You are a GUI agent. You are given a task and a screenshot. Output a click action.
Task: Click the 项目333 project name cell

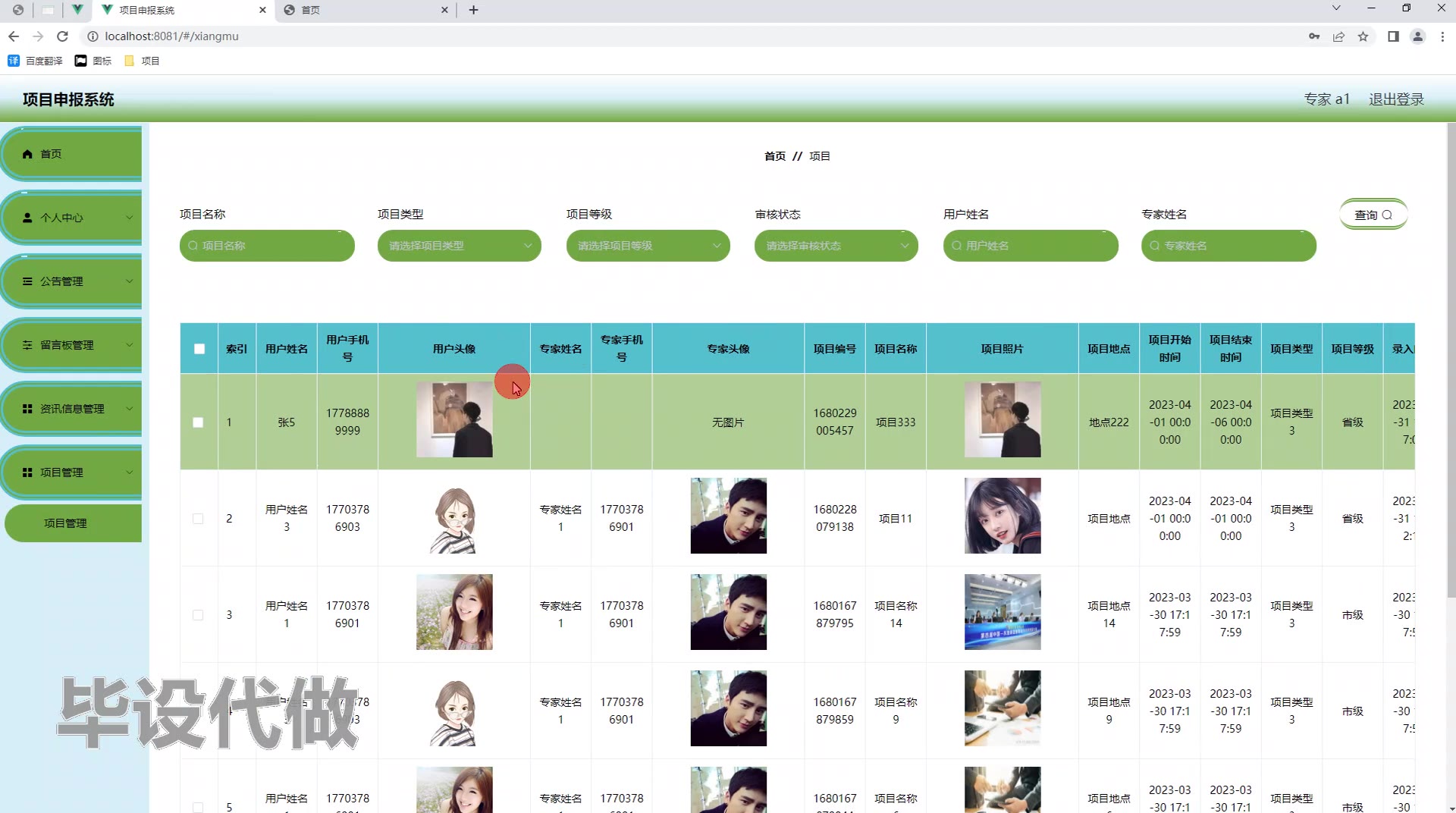pos(896,422)
